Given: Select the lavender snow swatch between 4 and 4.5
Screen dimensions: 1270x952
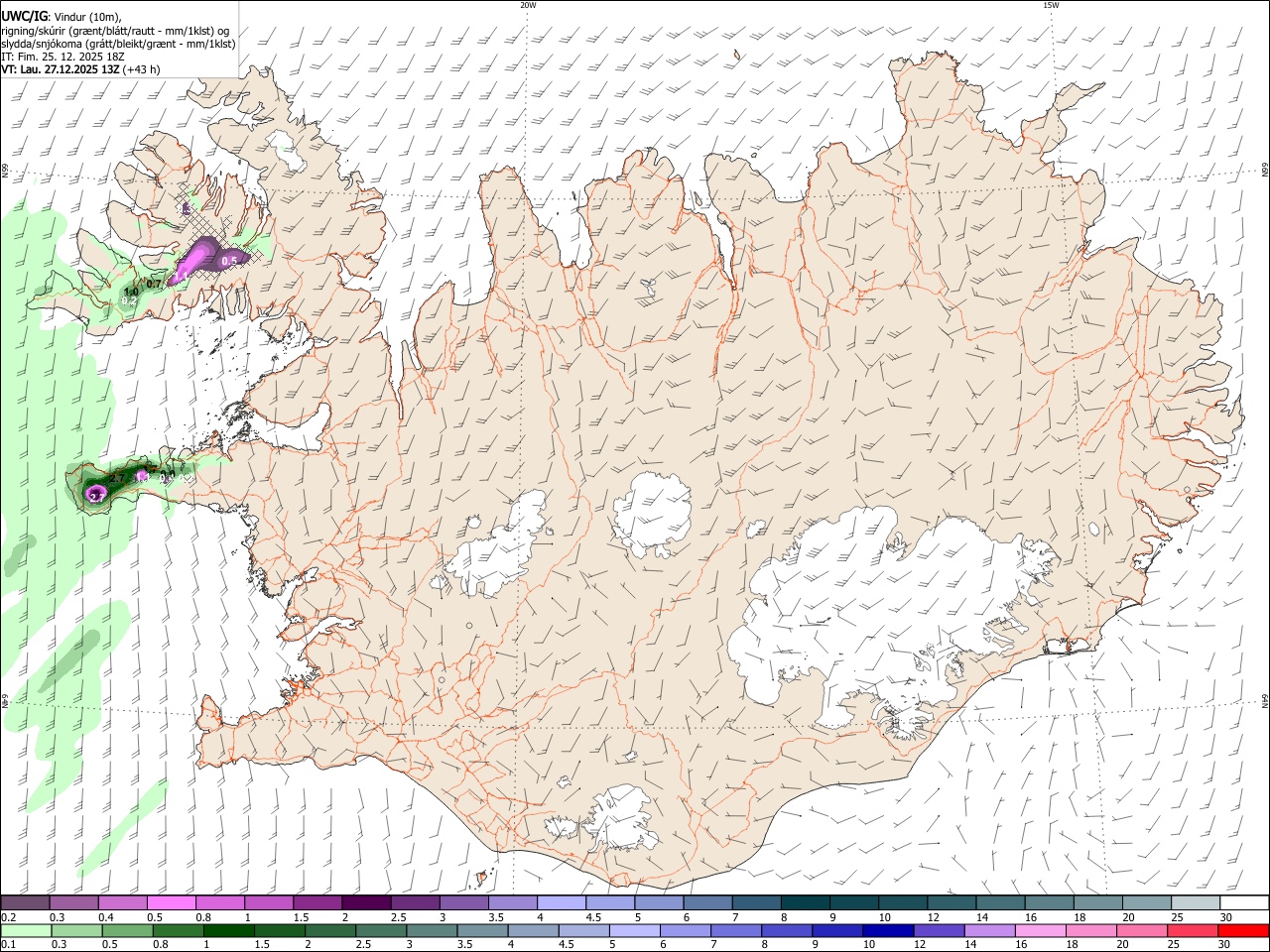Looking at the screenshot, I should [561, 903].
